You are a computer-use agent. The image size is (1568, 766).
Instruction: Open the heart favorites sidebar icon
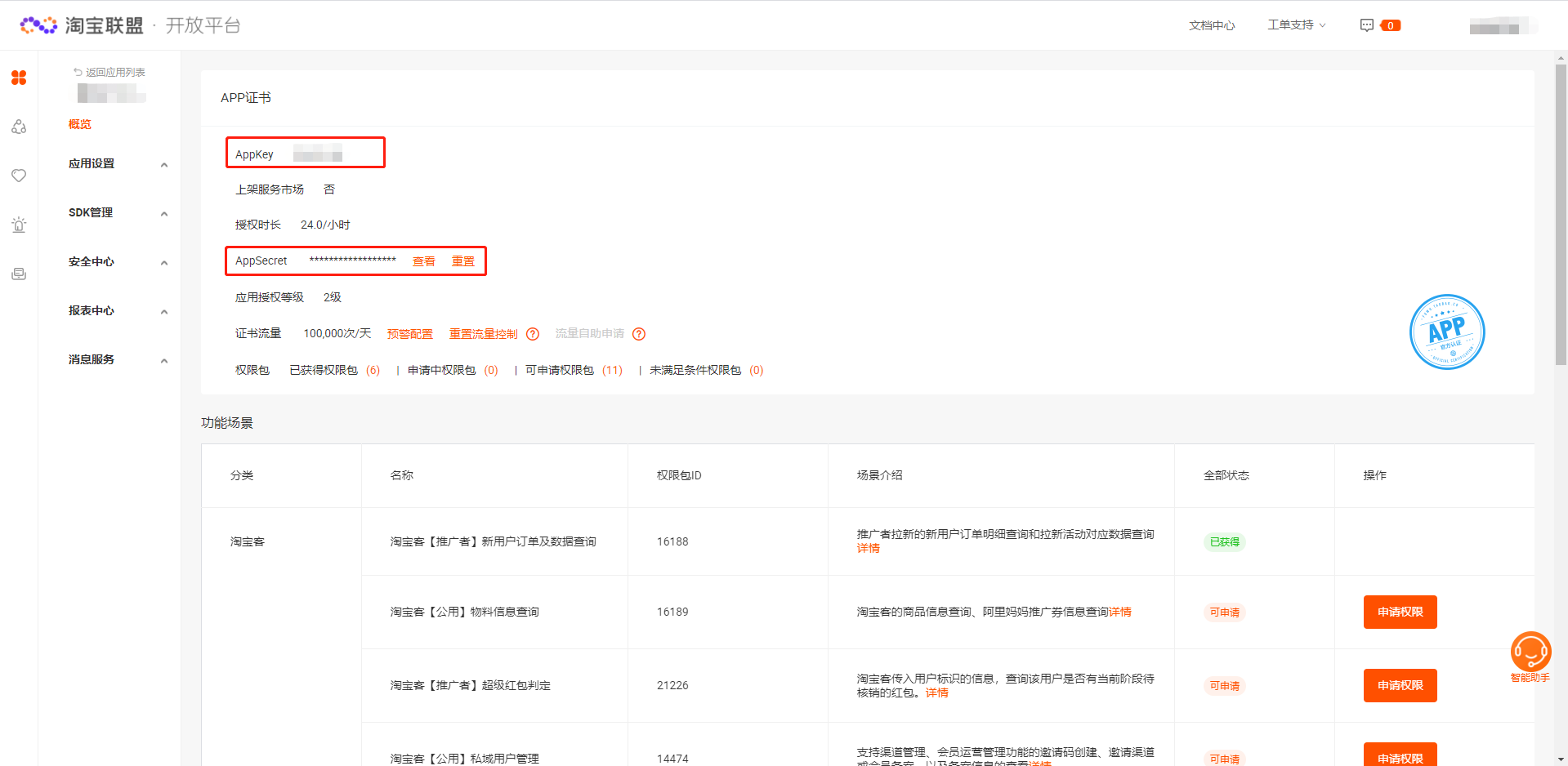[x=19, y=176]
